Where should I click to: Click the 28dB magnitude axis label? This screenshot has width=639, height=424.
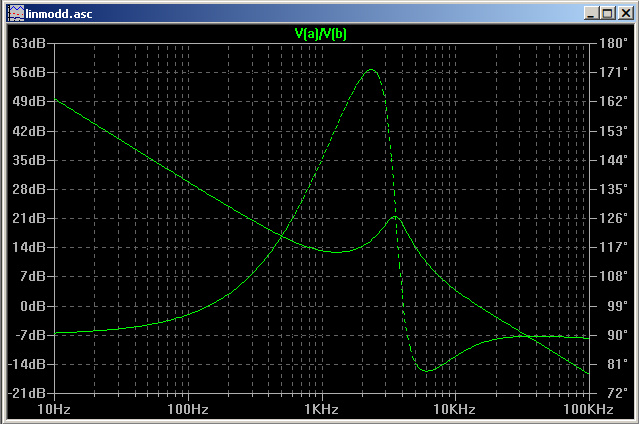29,189
